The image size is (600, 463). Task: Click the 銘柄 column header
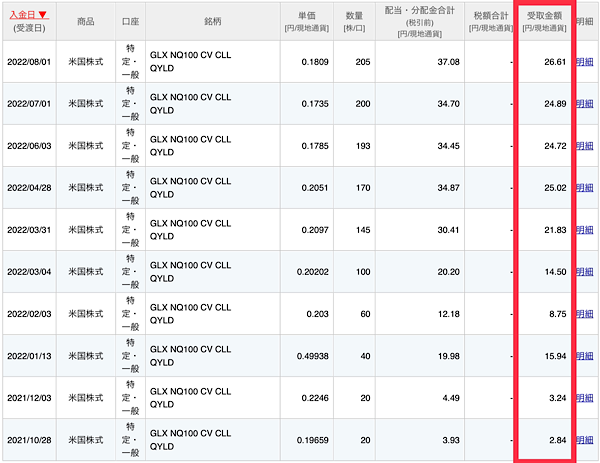click(213, 21)
